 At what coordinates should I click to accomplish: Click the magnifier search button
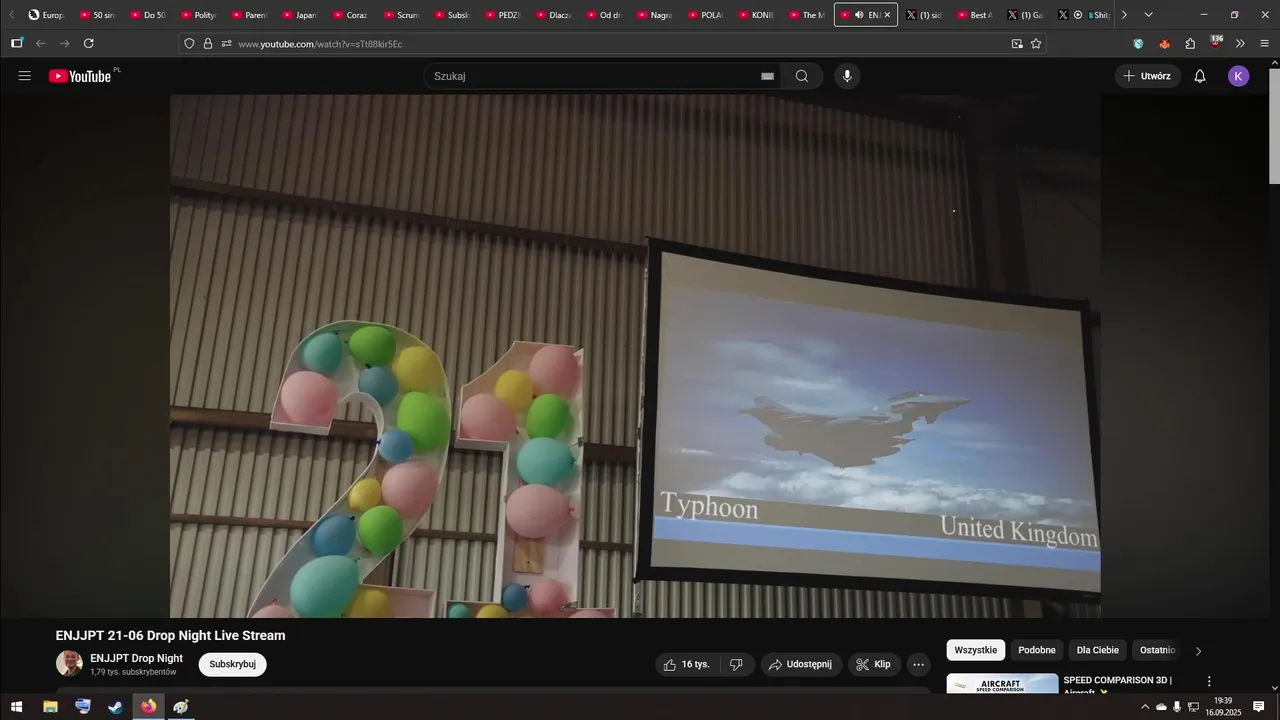tap(802, 76)
